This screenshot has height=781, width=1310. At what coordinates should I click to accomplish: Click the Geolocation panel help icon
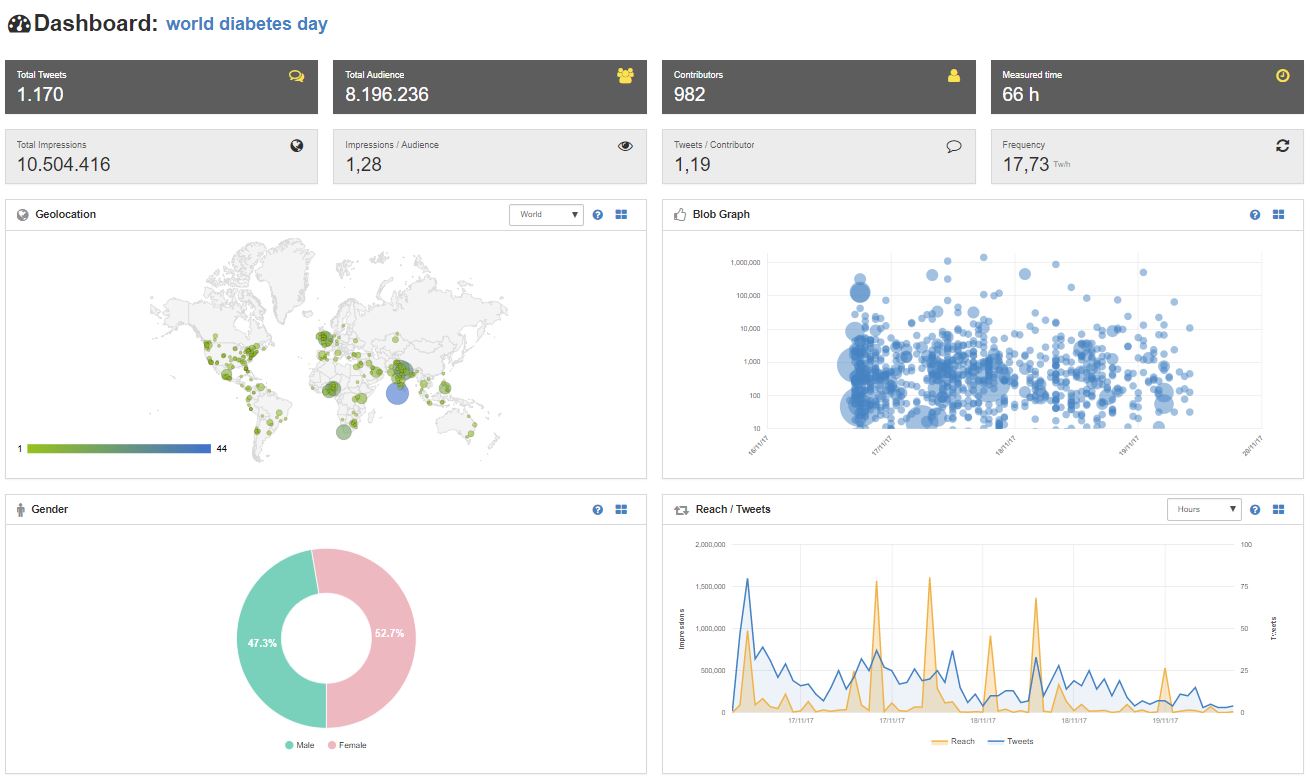[x=598, y=215]
